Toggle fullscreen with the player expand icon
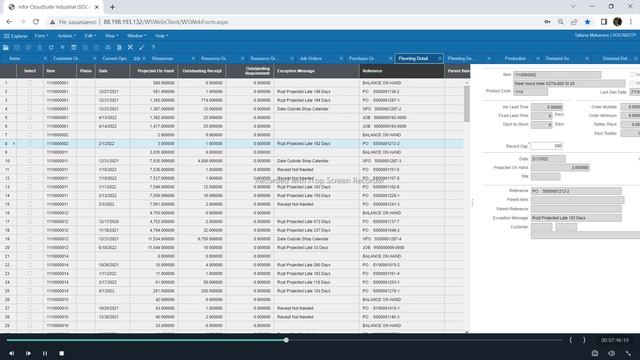 point(628,353)
